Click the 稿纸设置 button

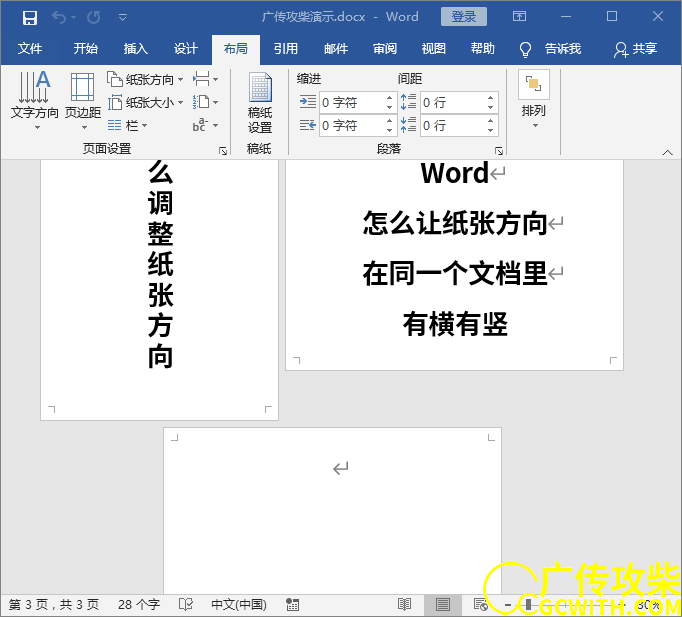point(260,103)
